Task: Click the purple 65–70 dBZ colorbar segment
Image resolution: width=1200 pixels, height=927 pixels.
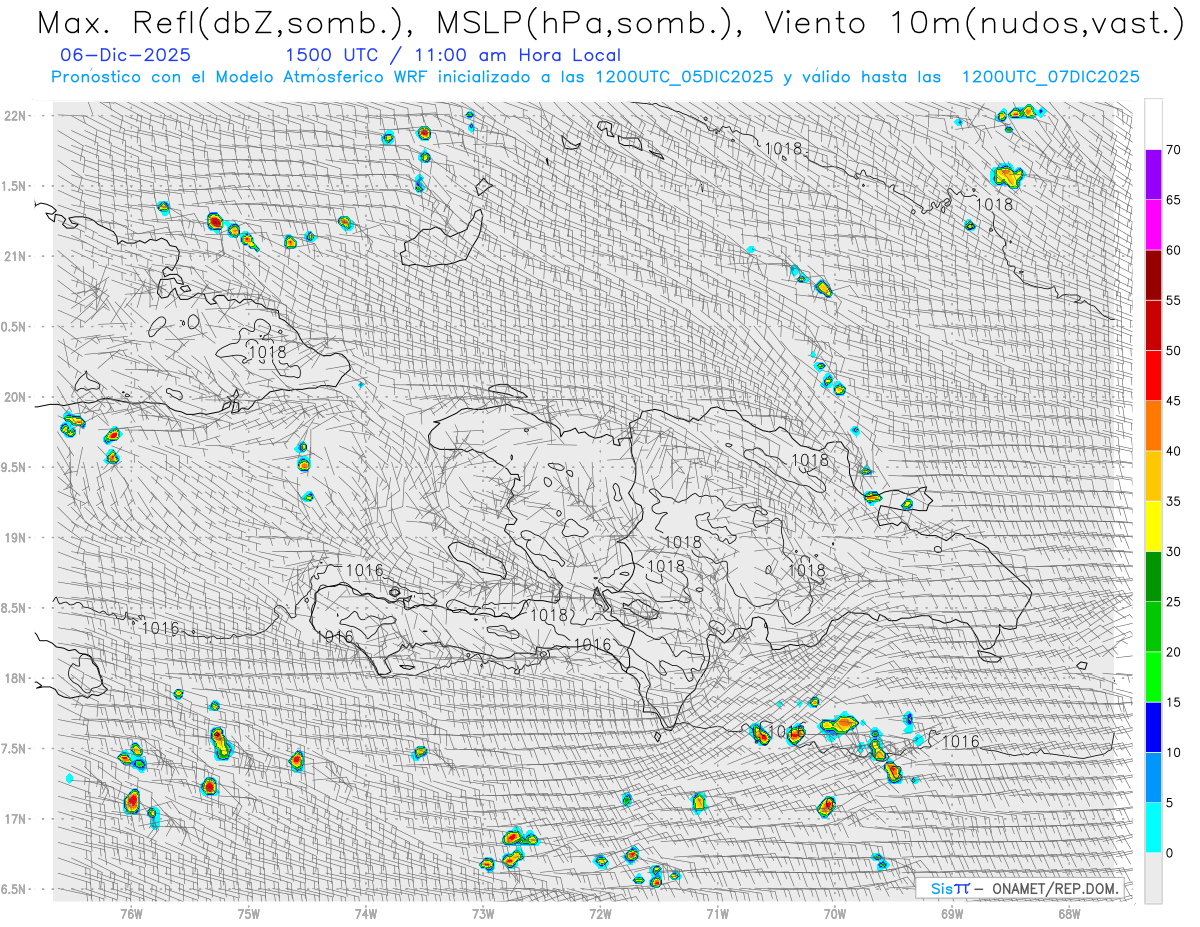Action: coord(1153,175)
